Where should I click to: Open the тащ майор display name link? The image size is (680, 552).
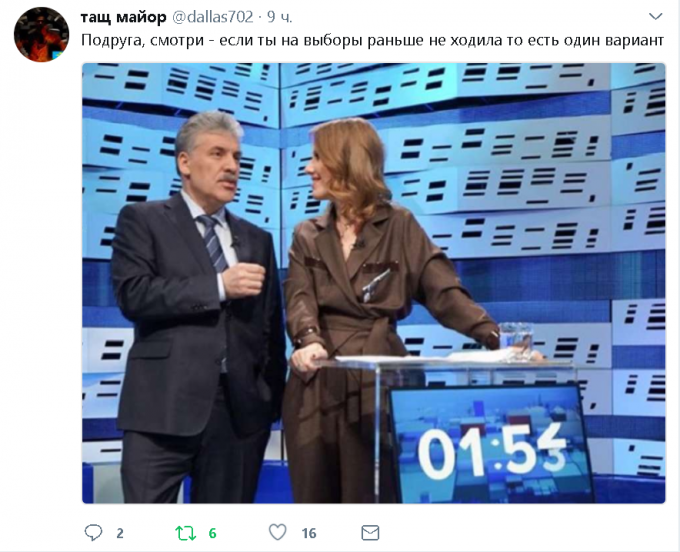[x=123, y=17]
